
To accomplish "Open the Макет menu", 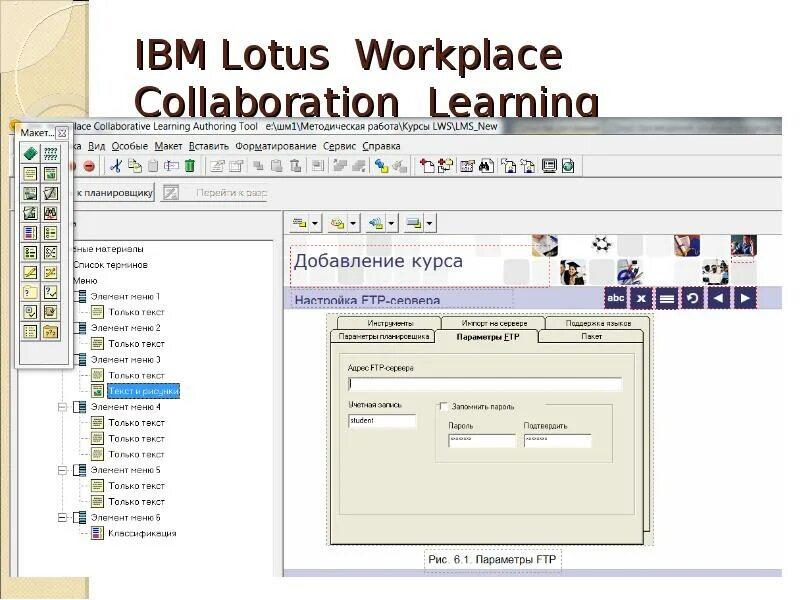I will click(x=168, y=146).
